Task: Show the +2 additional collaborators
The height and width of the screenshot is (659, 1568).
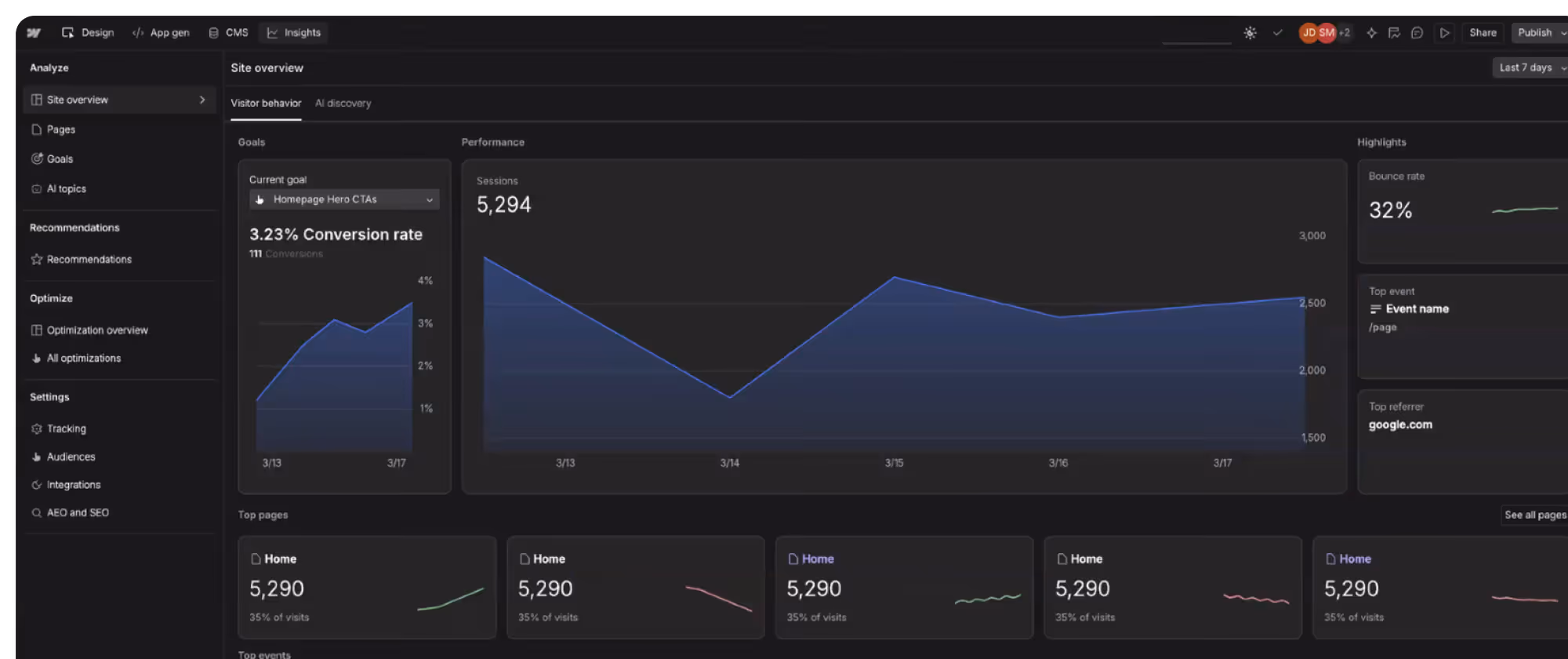Action: (x=1345, y=33)
